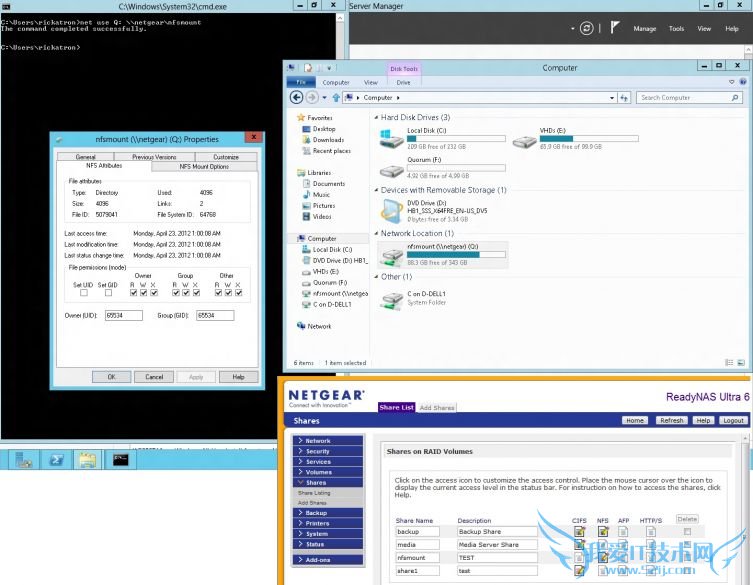
Task: Open Server Manager from the taskbar
Action: point(24,460)
